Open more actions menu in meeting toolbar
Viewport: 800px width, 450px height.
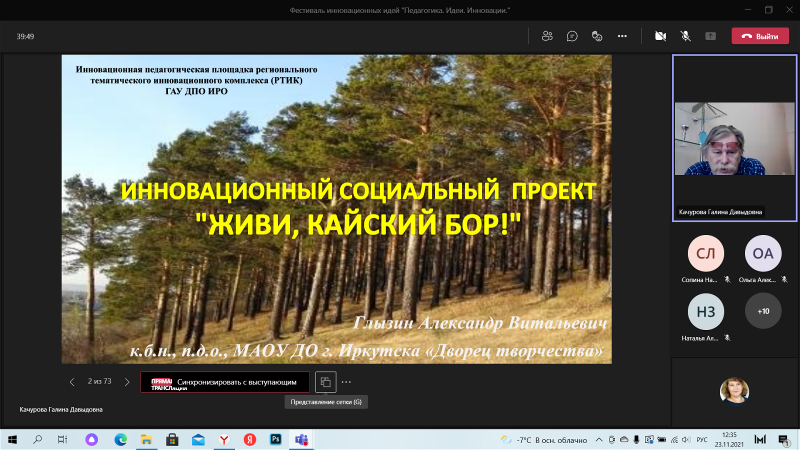pos(622,36)
